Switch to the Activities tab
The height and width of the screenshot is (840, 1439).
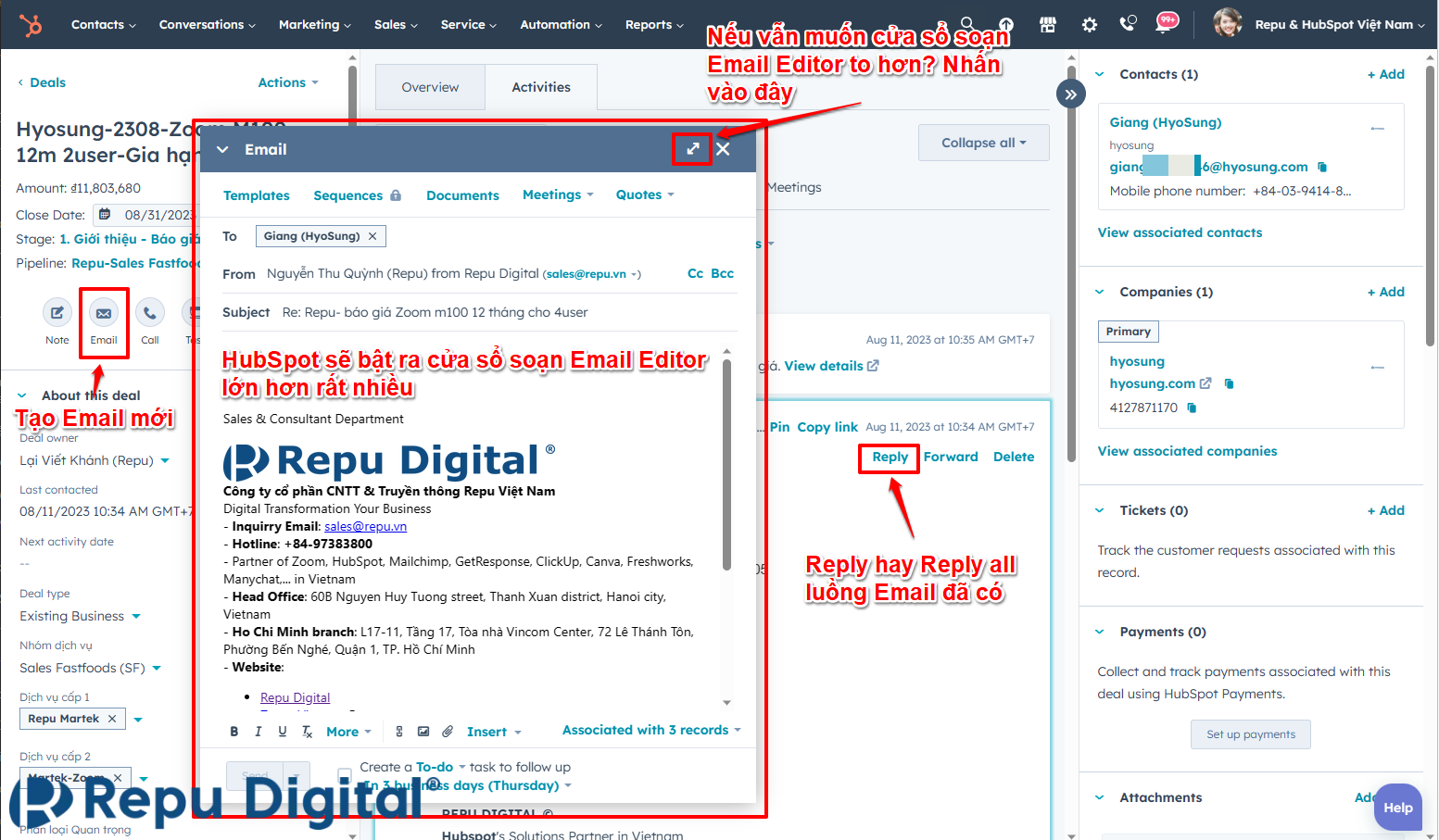(x=541, y=87)
